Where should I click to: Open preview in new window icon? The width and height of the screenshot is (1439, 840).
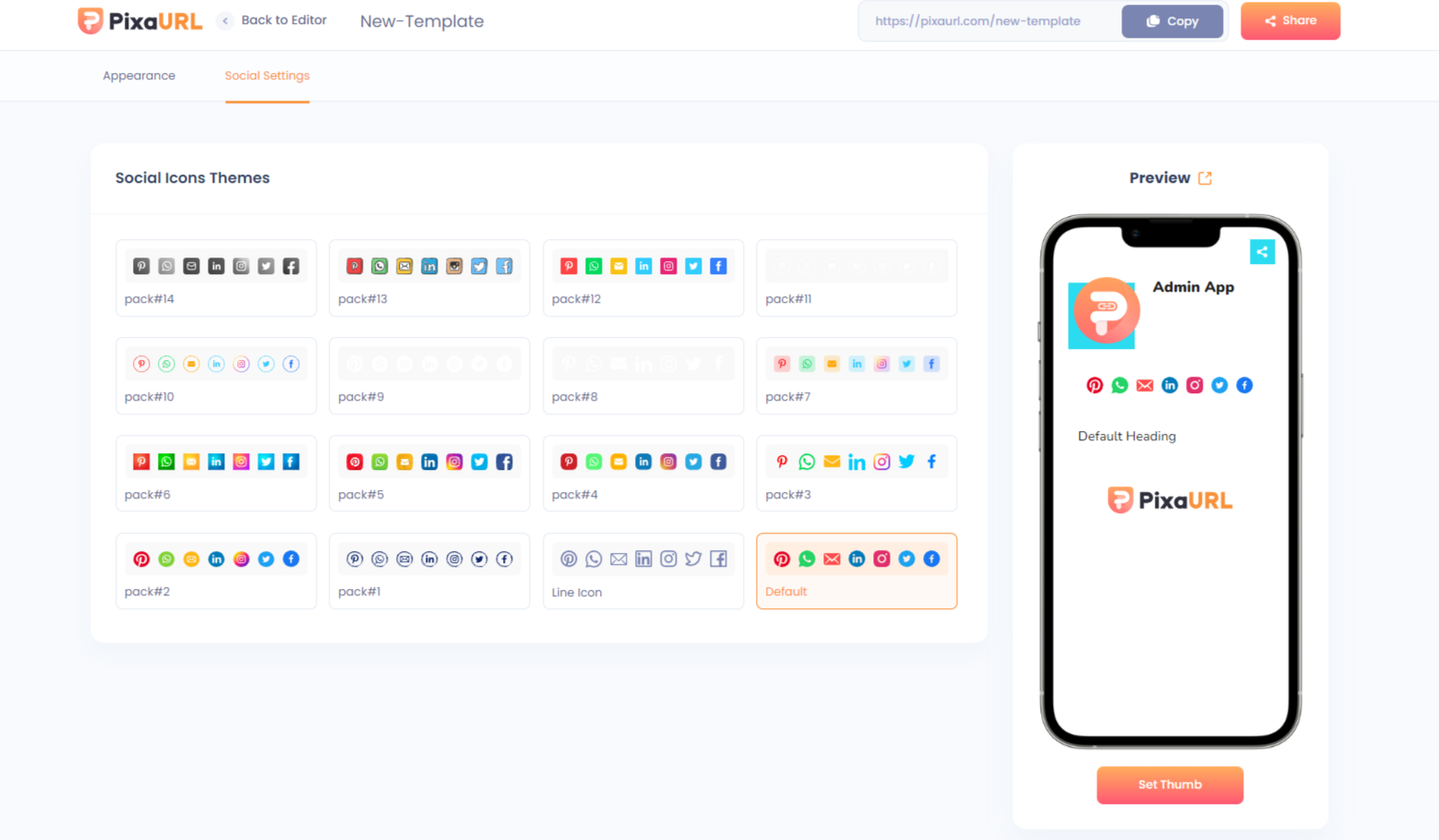click(1205, 178)
